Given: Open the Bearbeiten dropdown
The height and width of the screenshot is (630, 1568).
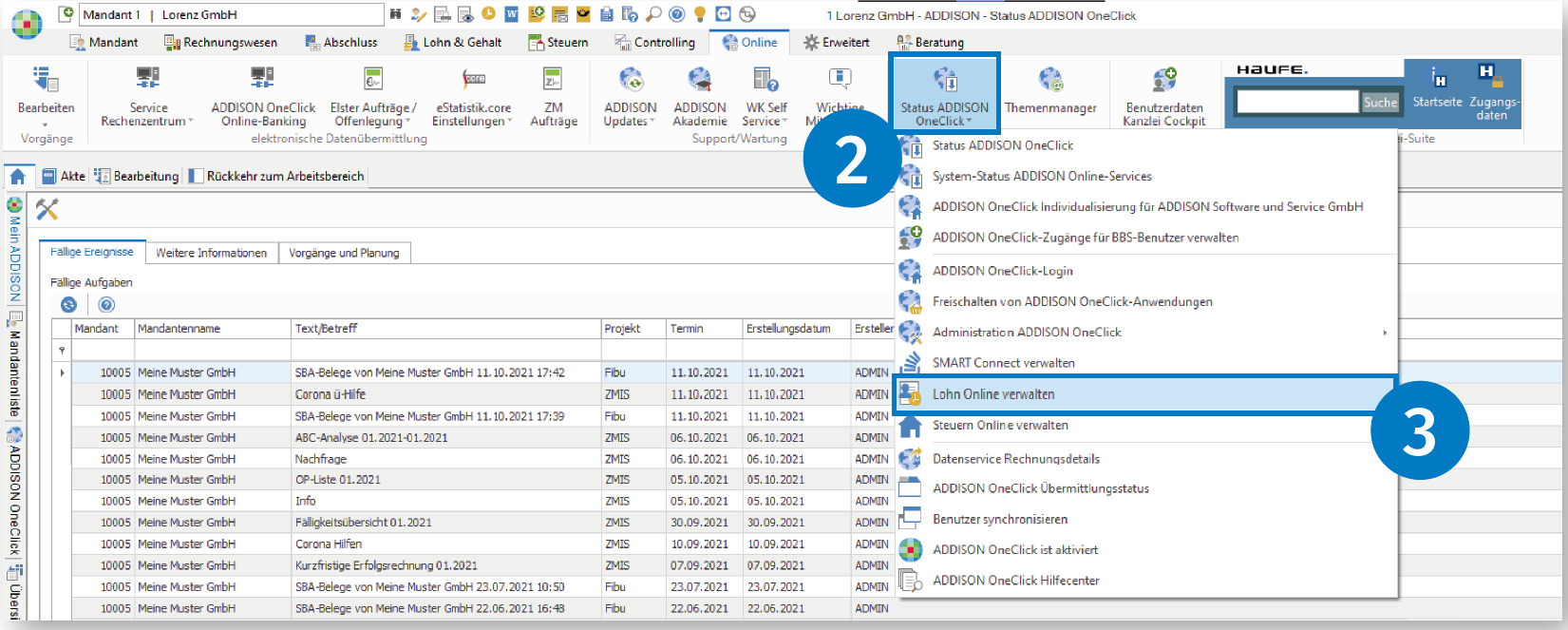Looking at the screenshot, I should [x=46, y=96].
